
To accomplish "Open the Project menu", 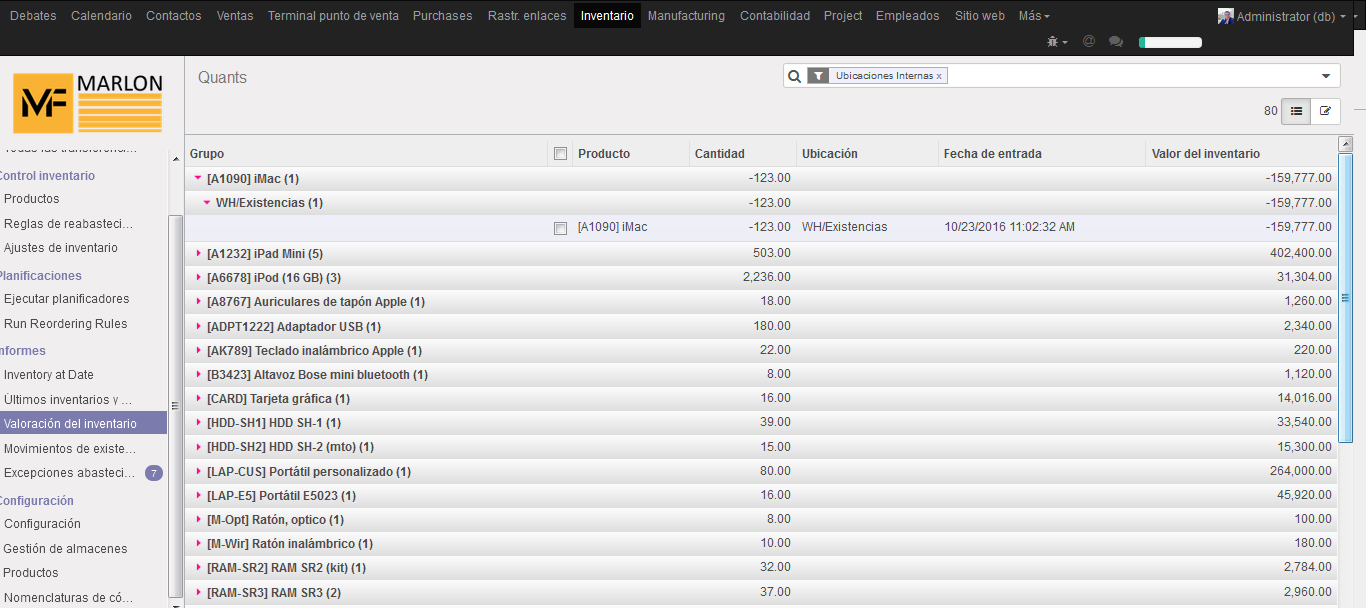I will [x=843, y=16].
